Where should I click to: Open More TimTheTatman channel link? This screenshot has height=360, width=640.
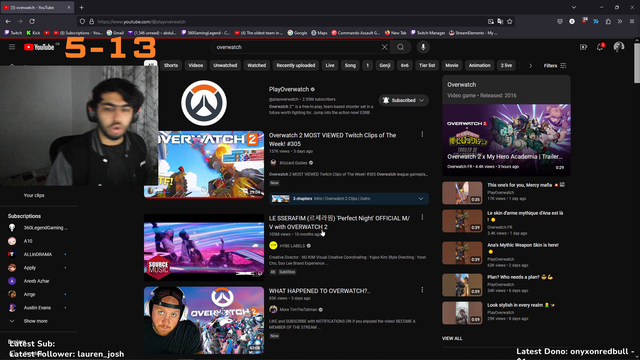point(298,309)
